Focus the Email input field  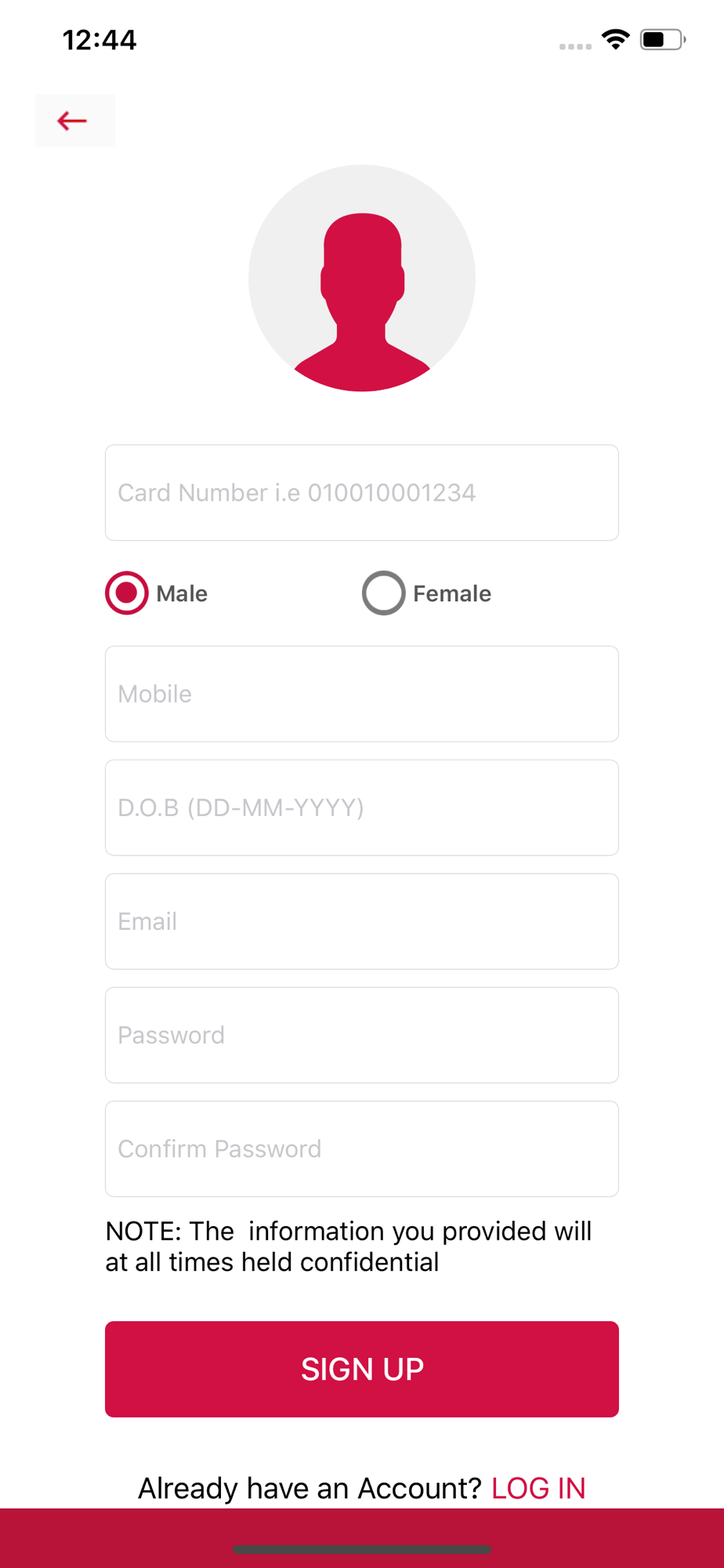pos(362,922)
